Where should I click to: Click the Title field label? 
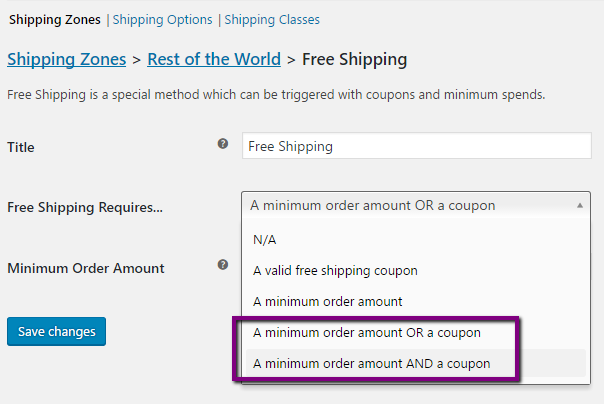[x=21, y=147]
